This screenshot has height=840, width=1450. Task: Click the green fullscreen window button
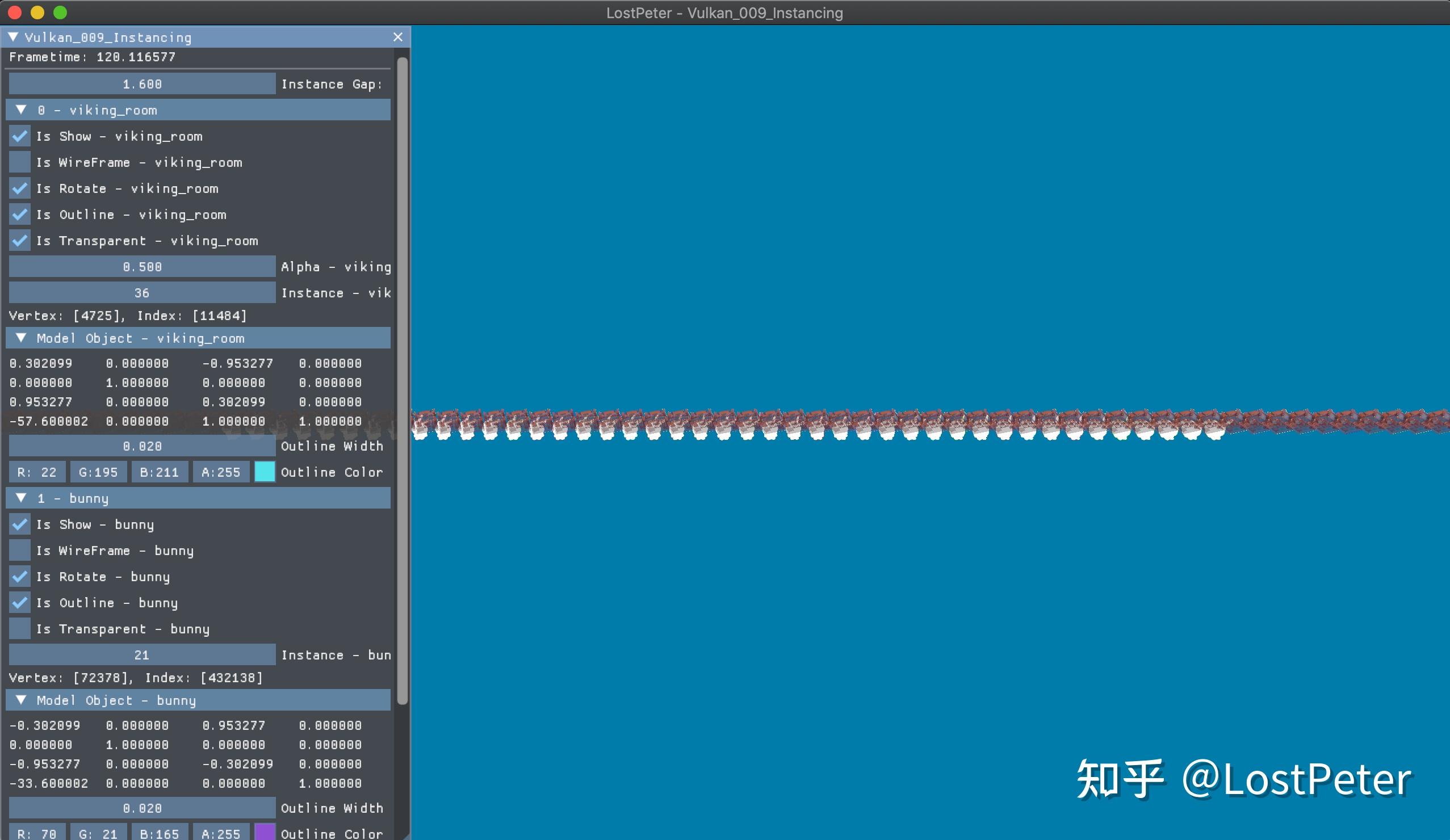click(60, 12)
